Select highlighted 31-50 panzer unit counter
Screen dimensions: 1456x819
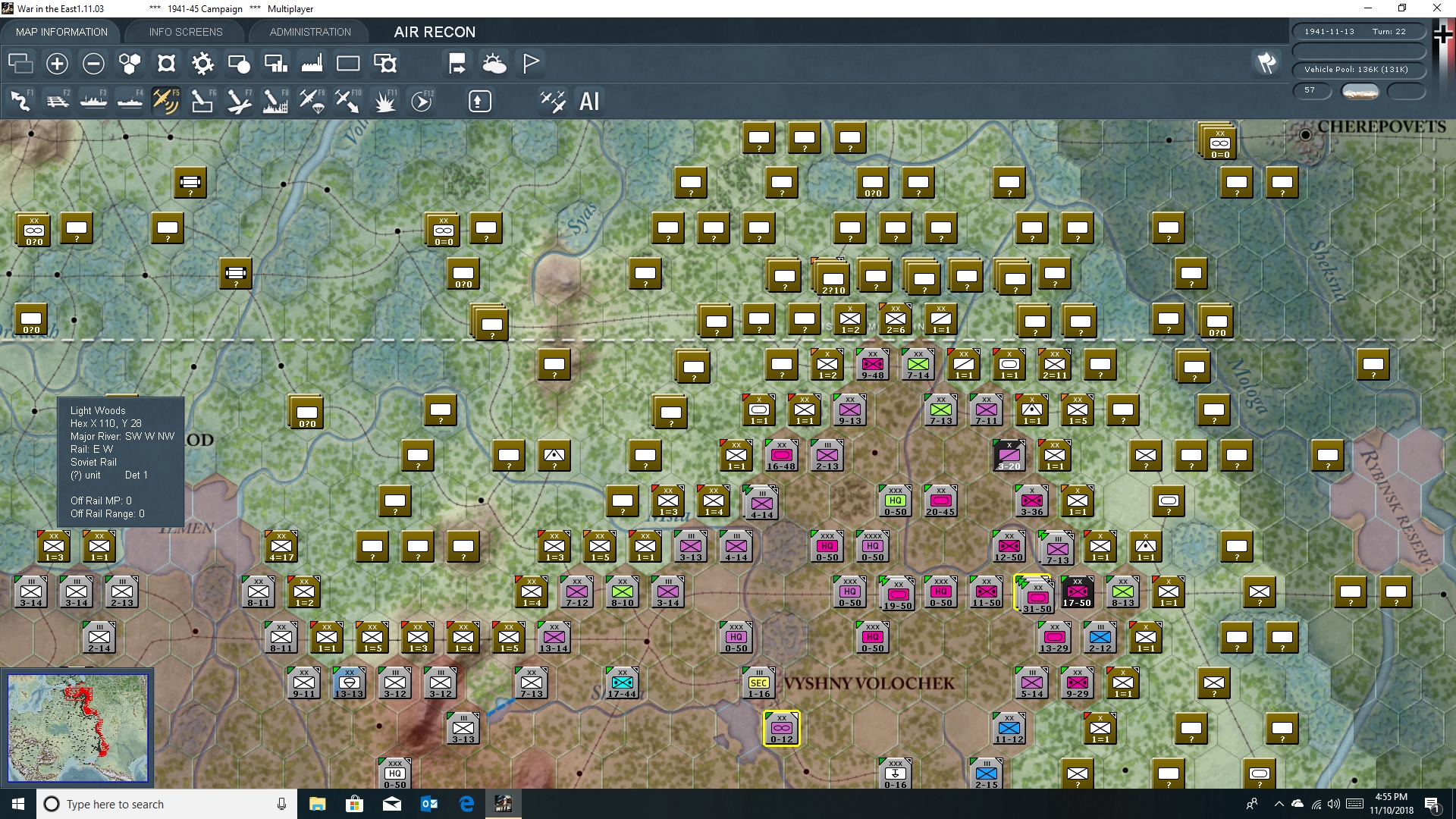1037,595
